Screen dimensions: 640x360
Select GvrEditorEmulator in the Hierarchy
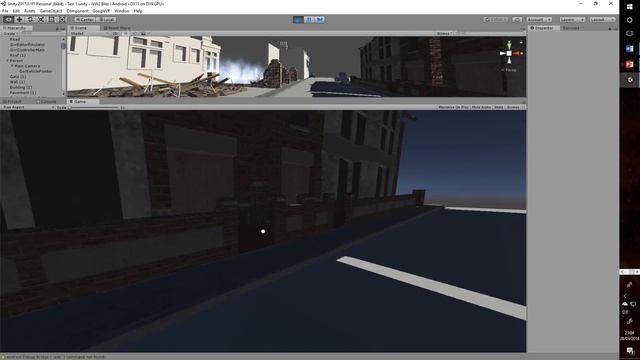click(27, 44)
